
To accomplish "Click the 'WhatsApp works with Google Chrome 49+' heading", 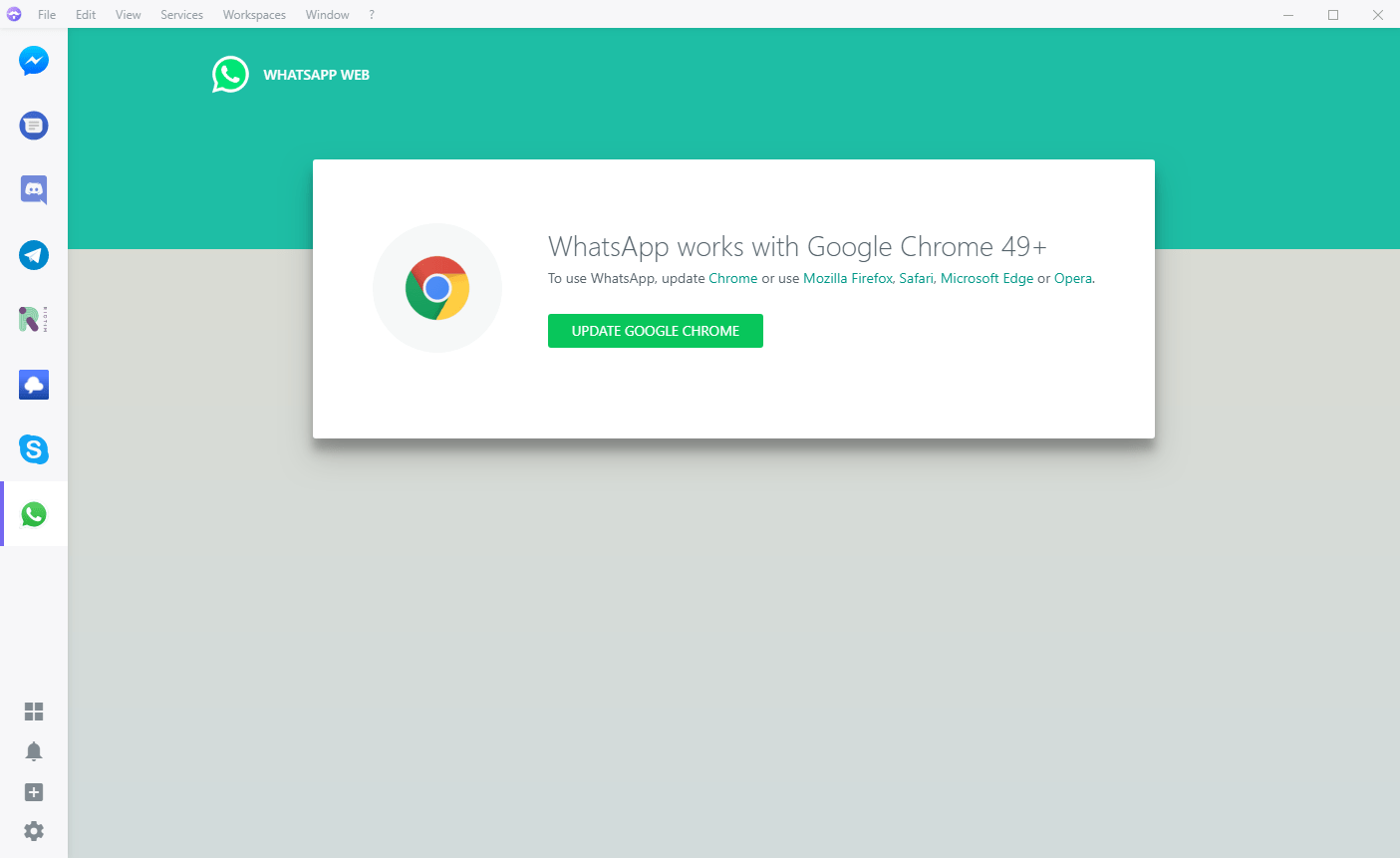I will pos(797,246).
